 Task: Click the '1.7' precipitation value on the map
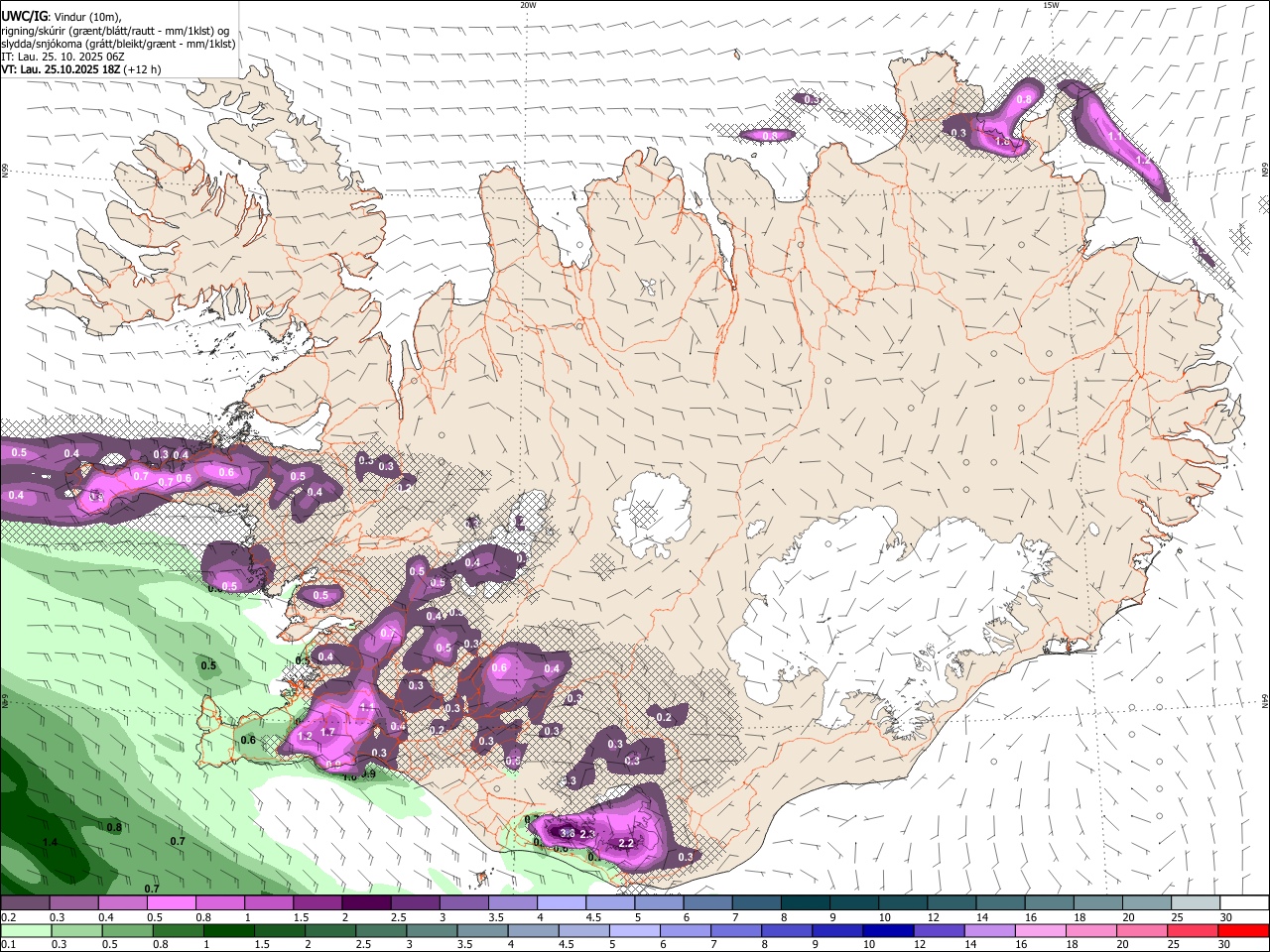[328, 732]
